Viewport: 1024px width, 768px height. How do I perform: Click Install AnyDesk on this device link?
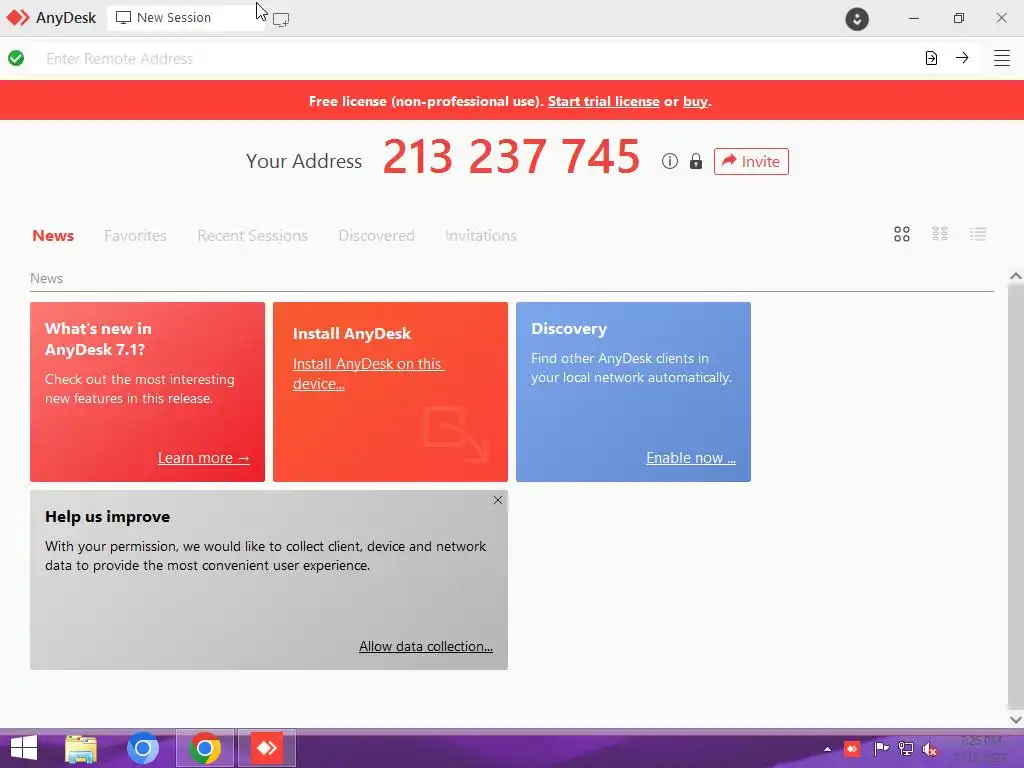pos(368,374)
